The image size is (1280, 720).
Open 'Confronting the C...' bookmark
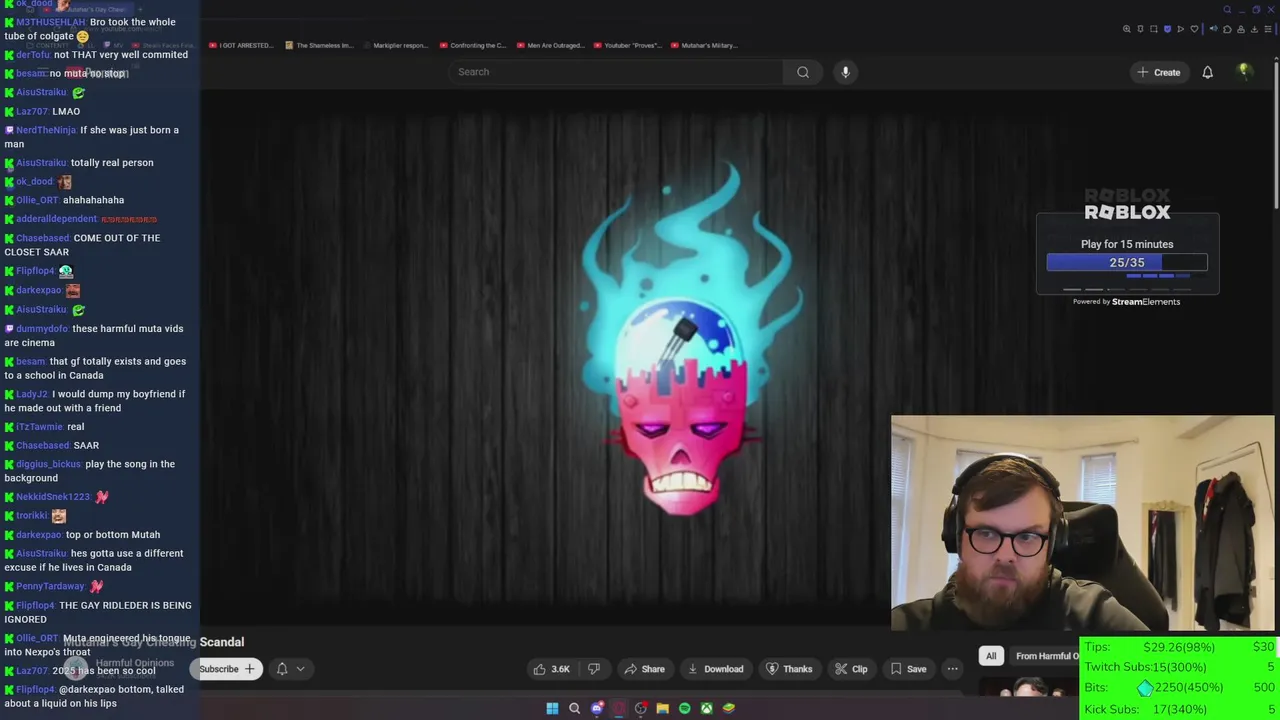473,45
